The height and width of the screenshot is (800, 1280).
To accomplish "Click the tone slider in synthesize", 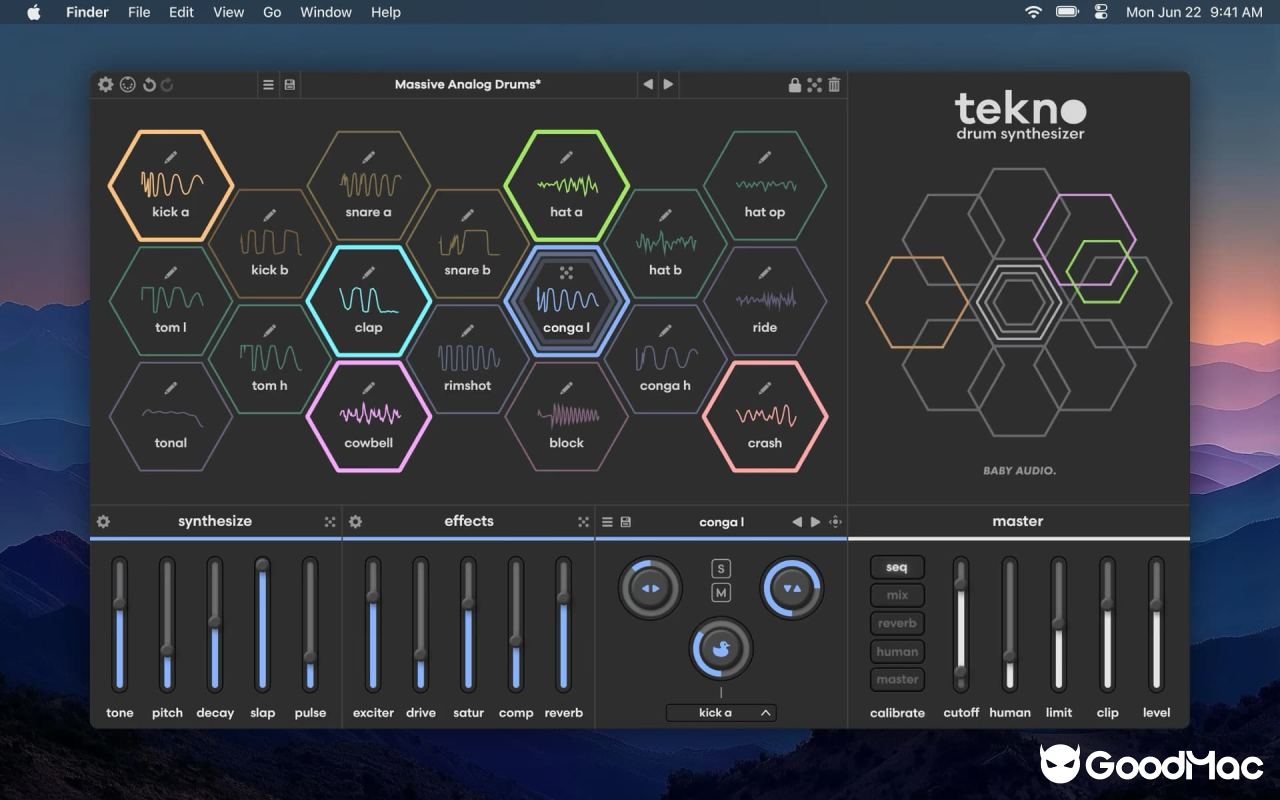I will (x=120, y=625).
